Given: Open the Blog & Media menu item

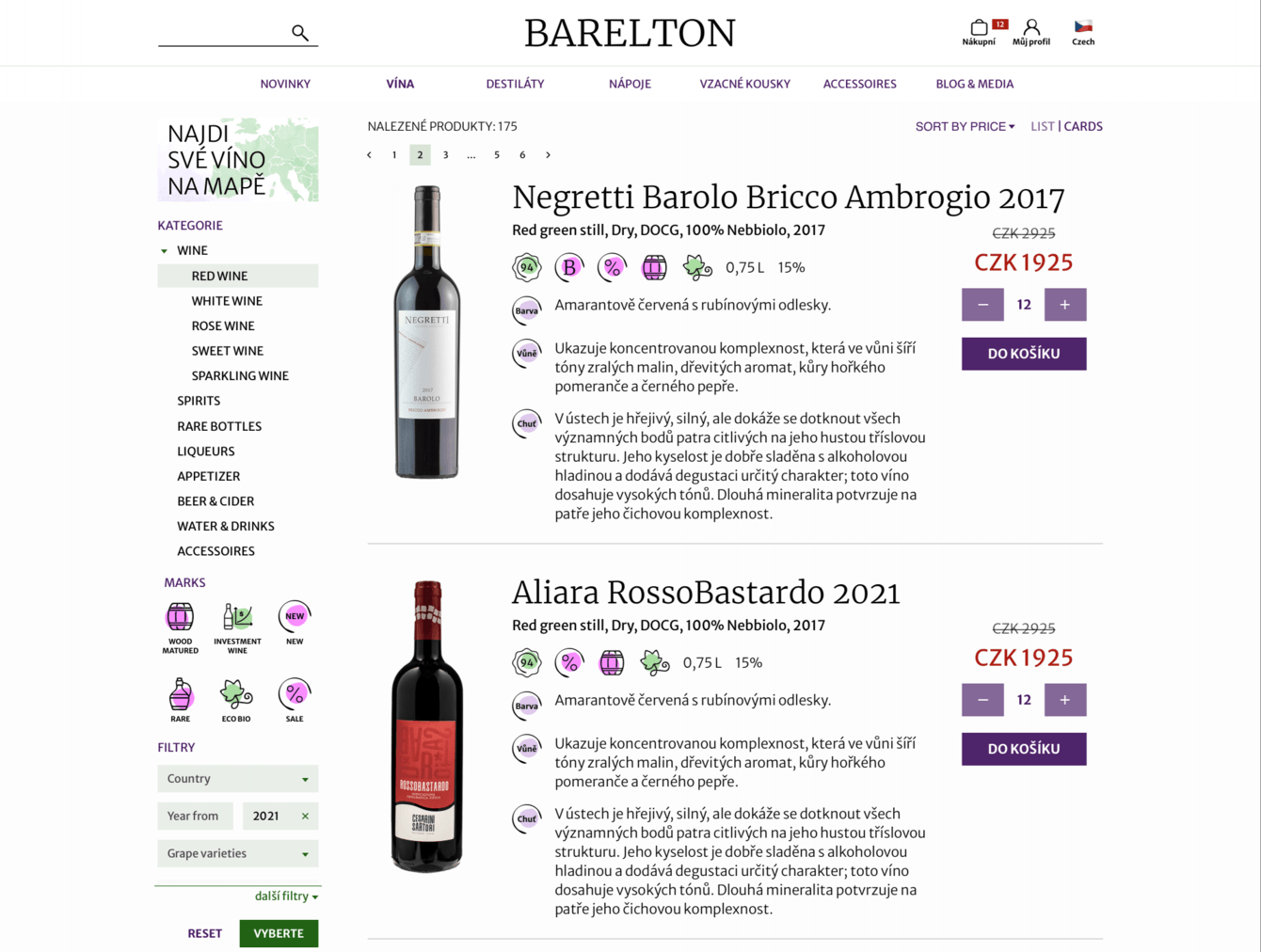Looking at the screenshot, I should (x=974, y=84).
